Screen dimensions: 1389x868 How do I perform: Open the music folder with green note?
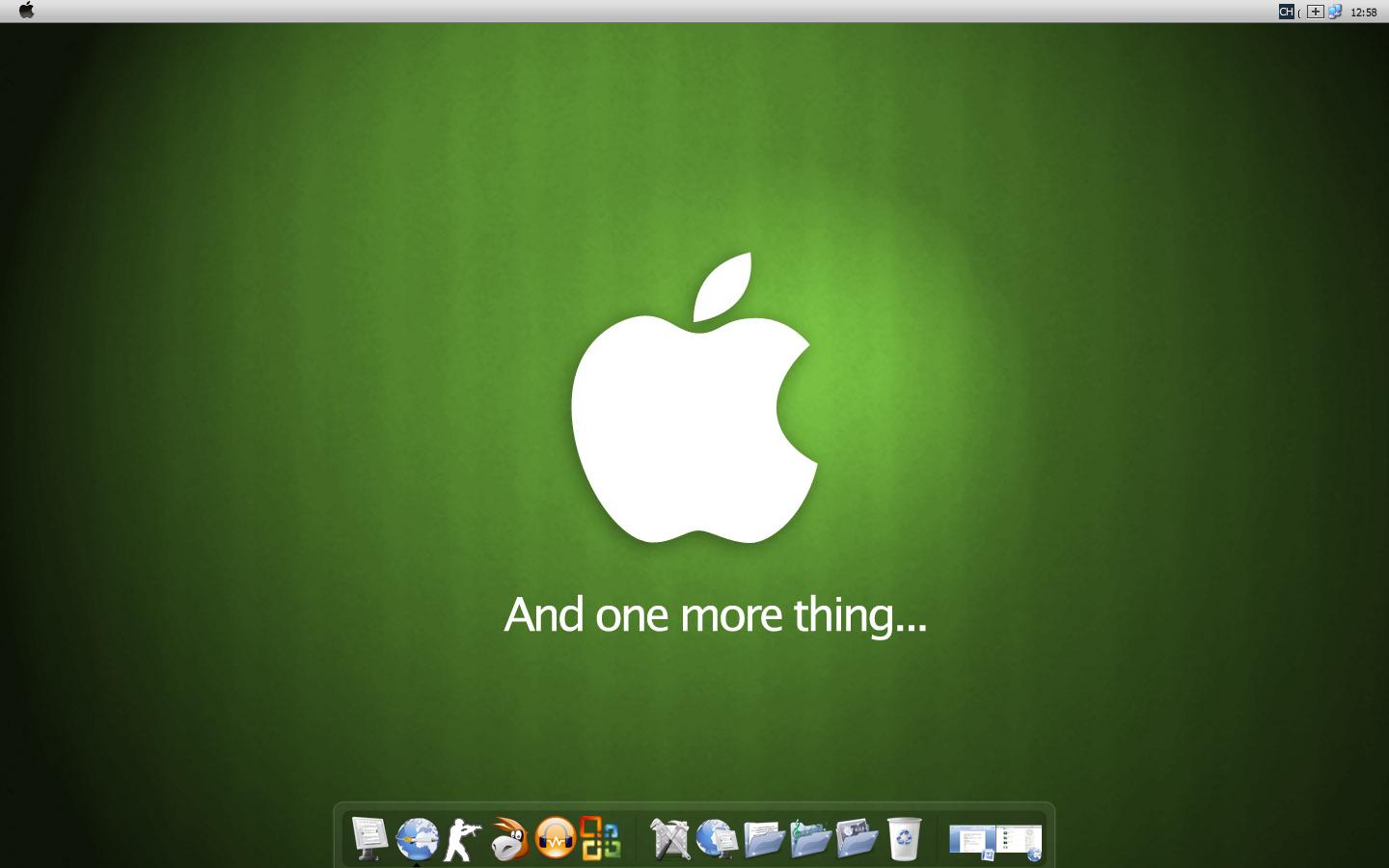(x=810, y=839)
